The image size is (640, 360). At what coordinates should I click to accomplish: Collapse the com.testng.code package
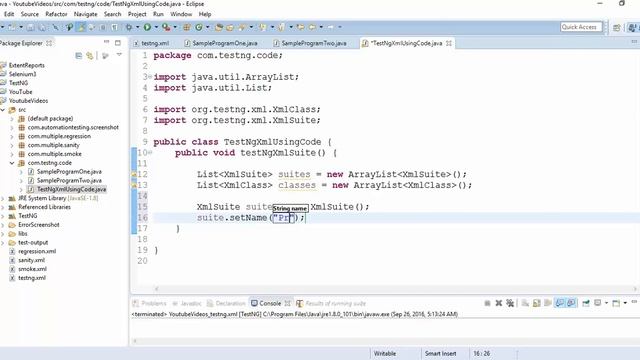tap(12, 163)
